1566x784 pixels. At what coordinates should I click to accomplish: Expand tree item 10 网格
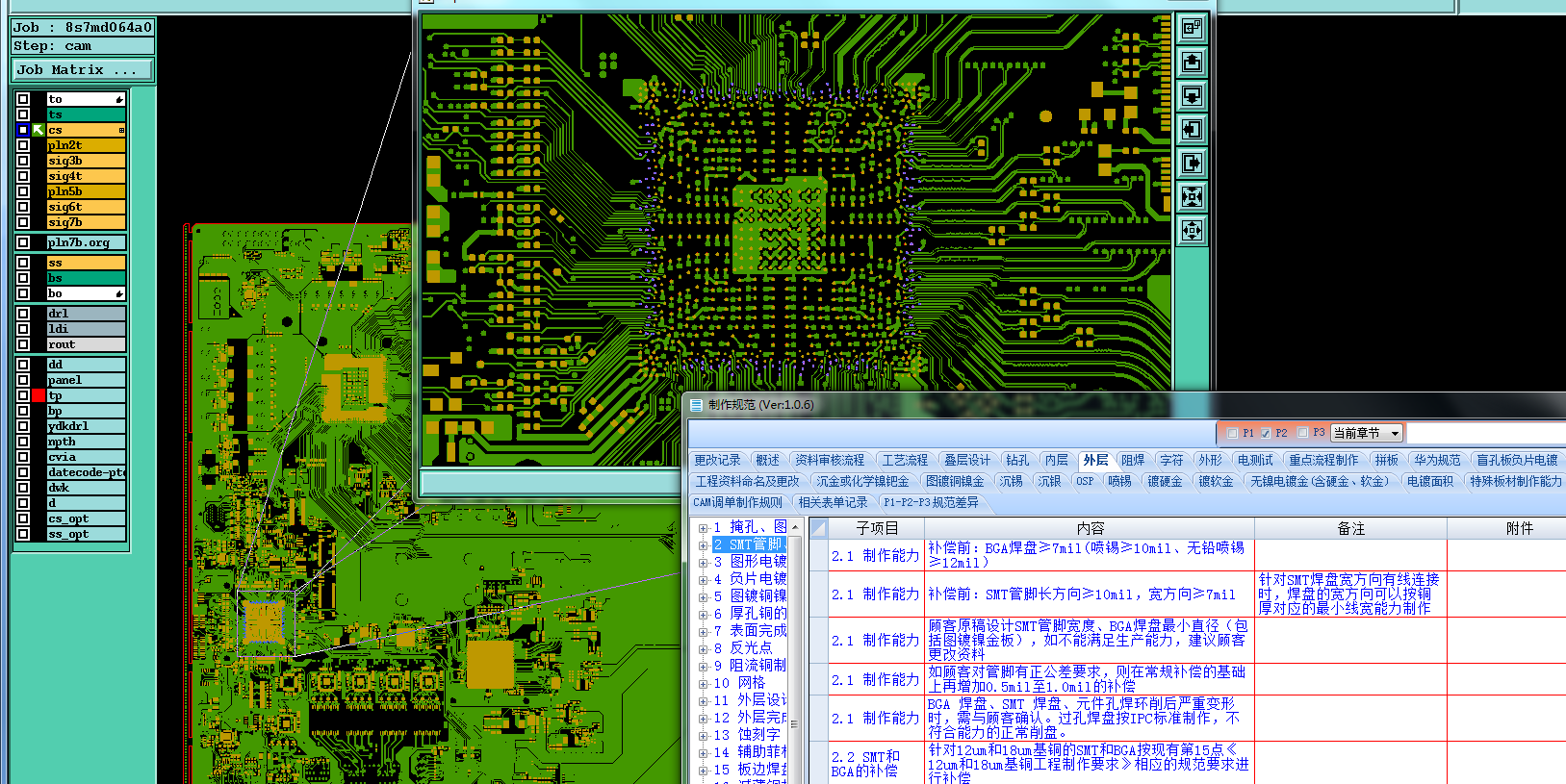click(x=703, y=684)
